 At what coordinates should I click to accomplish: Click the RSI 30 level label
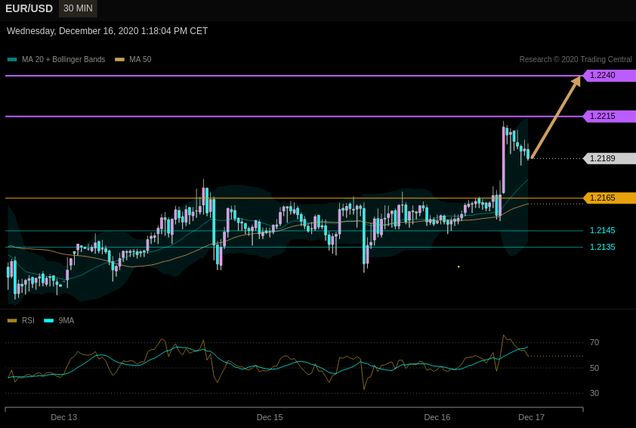tap(594, 393)
